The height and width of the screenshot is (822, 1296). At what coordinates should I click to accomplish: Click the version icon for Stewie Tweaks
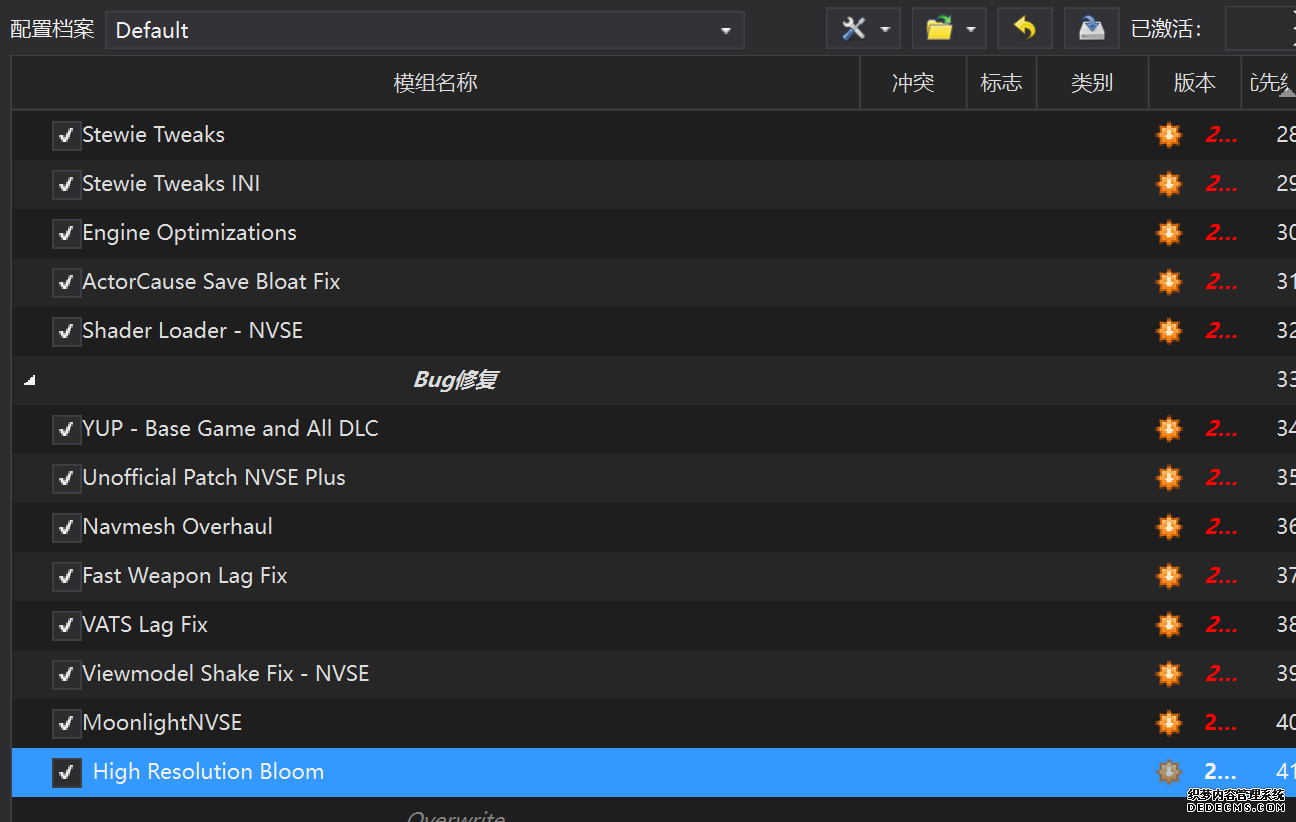[1168, 135]
